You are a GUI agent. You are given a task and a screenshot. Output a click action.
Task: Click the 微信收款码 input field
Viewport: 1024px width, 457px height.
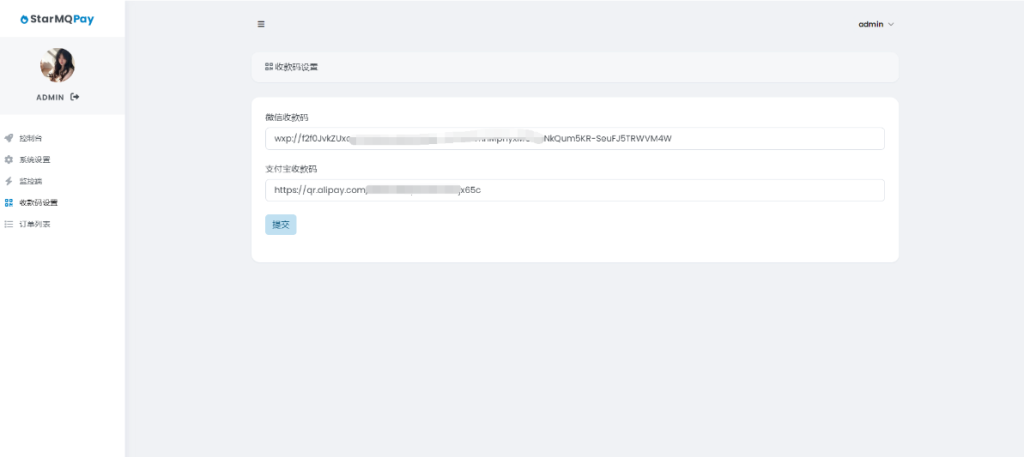pos(574,138)
